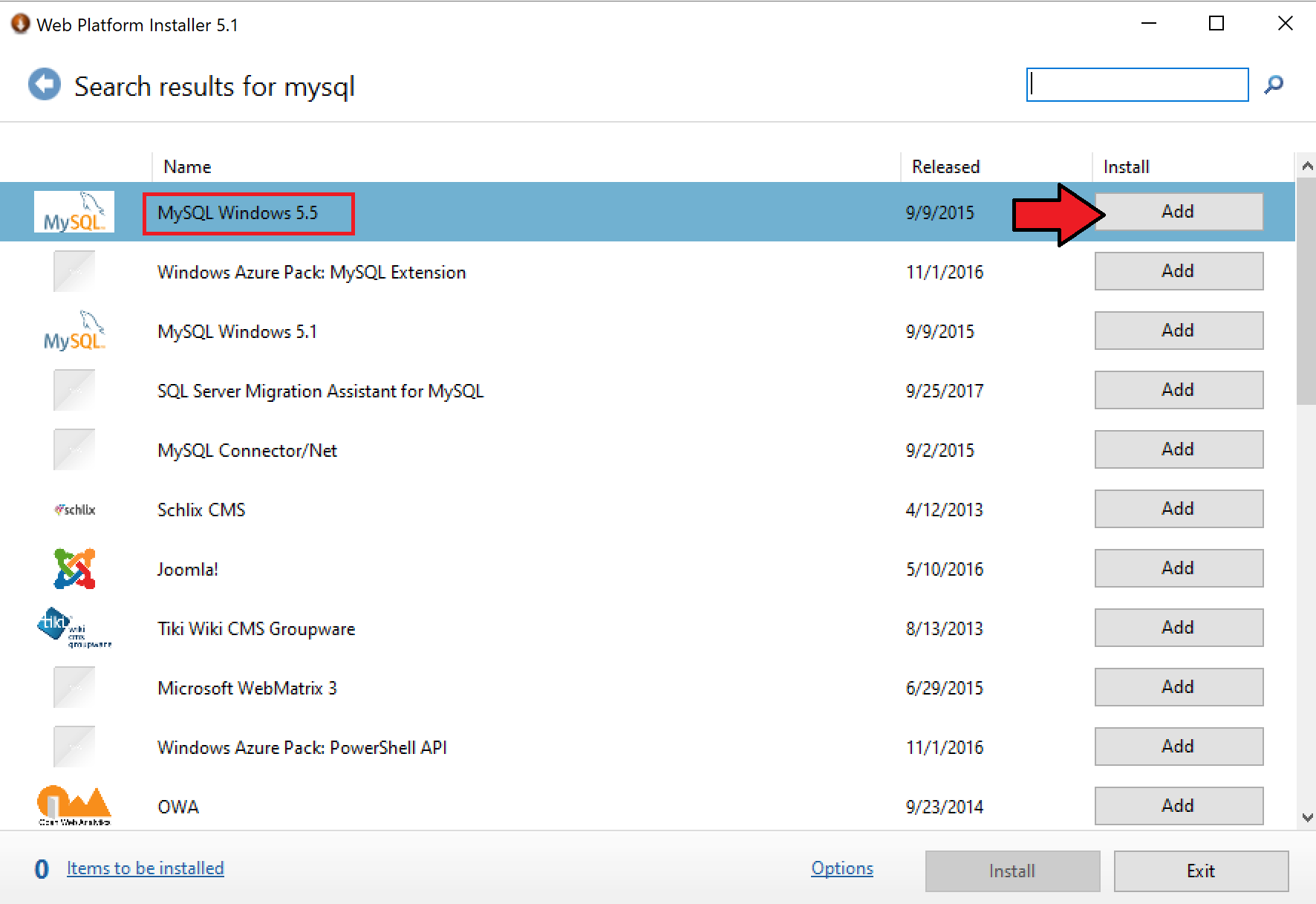Select the MySQL Windows 5.1 name
Viewport: 1316px width, 904px height.
click(238, 332)
